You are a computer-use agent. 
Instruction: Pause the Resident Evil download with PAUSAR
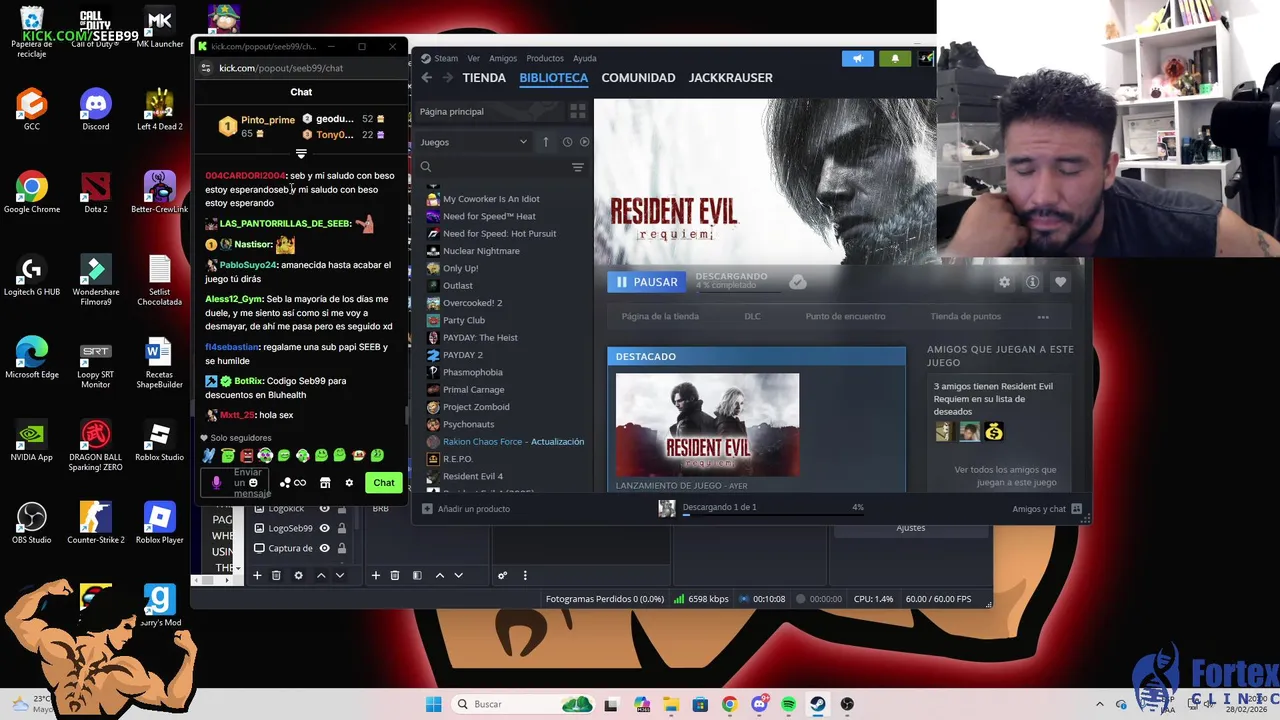(647, 282)
